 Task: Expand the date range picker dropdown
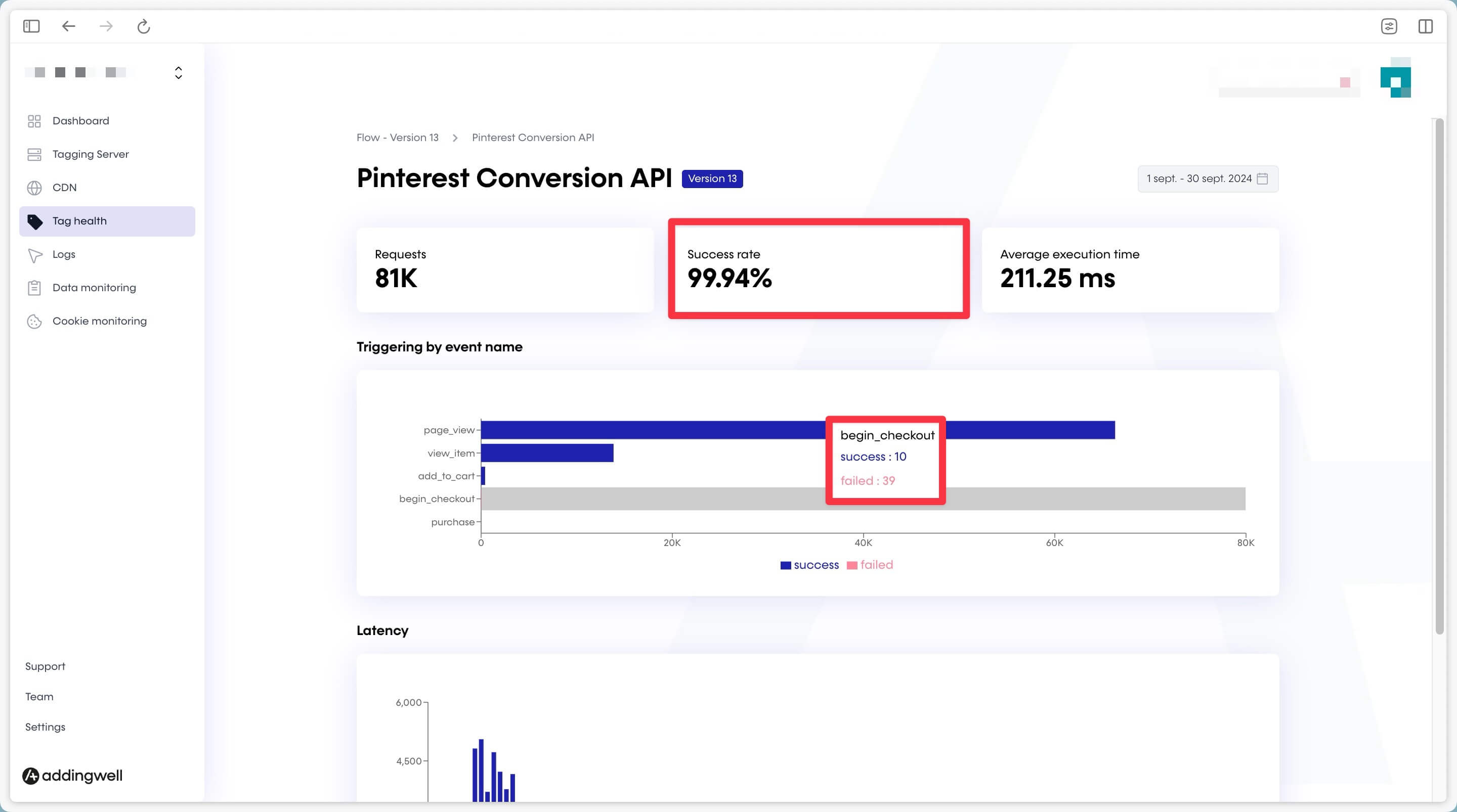coord(1207,179)
